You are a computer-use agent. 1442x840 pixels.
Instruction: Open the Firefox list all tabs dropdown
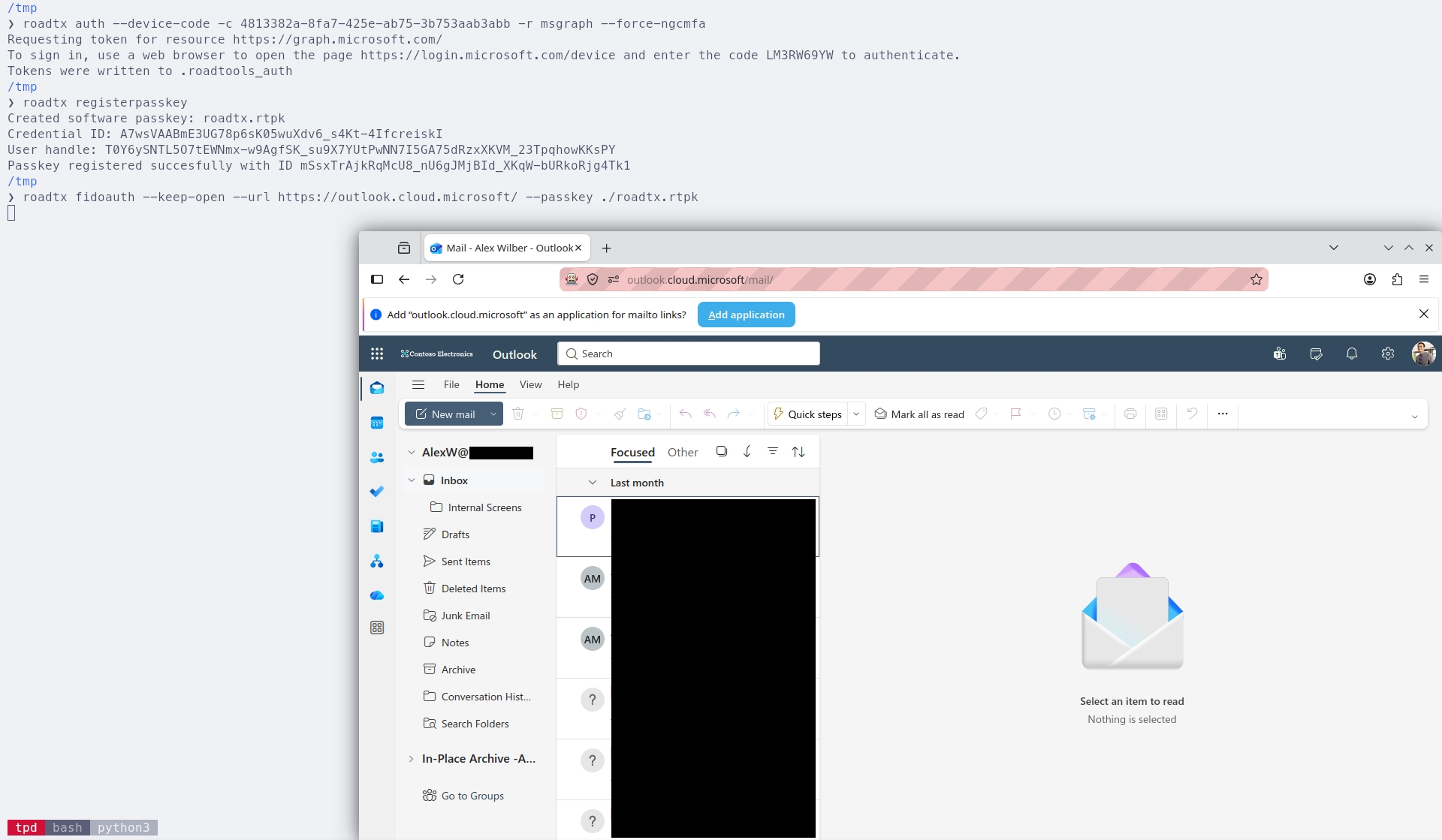1334,248
